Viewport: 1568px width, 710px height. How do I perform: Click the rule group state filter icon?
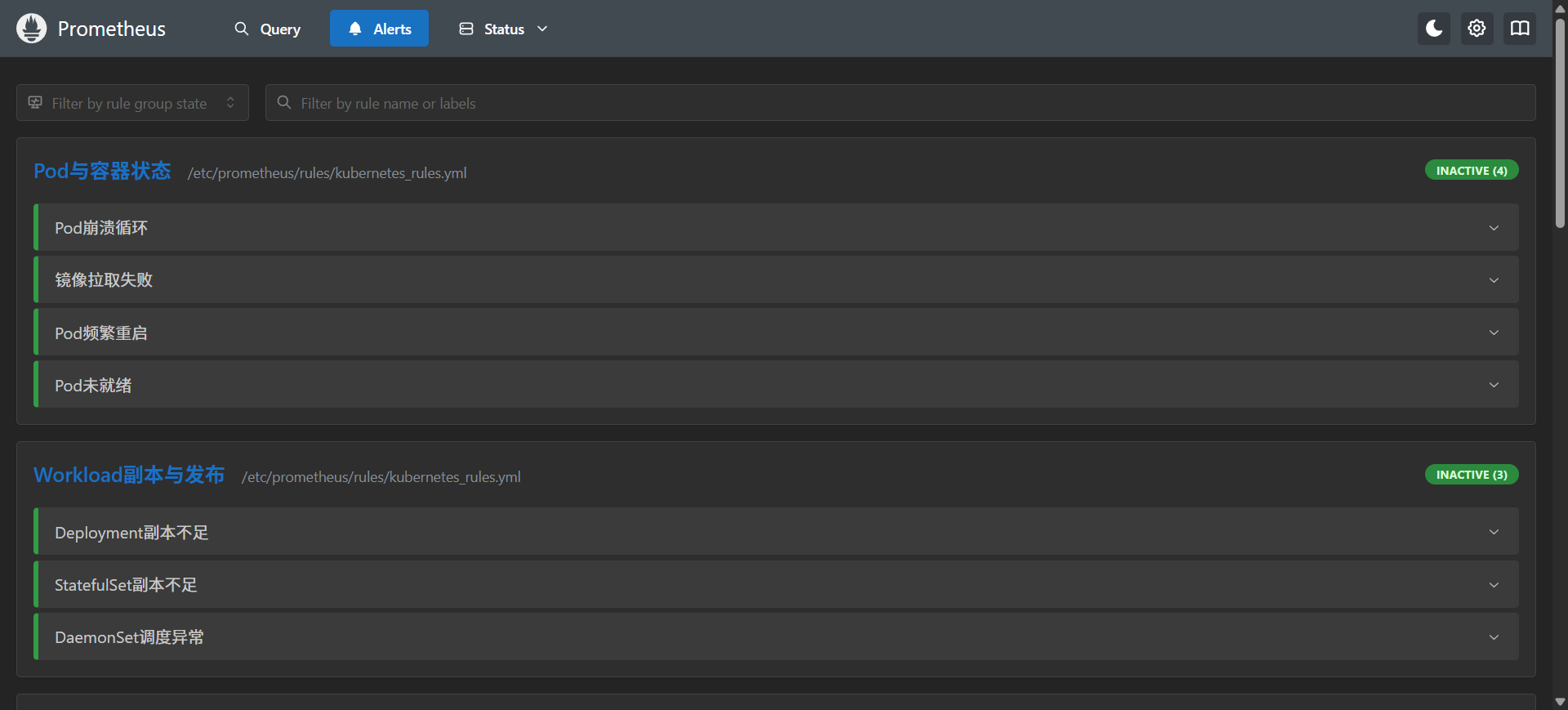click(x=35, y=103)
